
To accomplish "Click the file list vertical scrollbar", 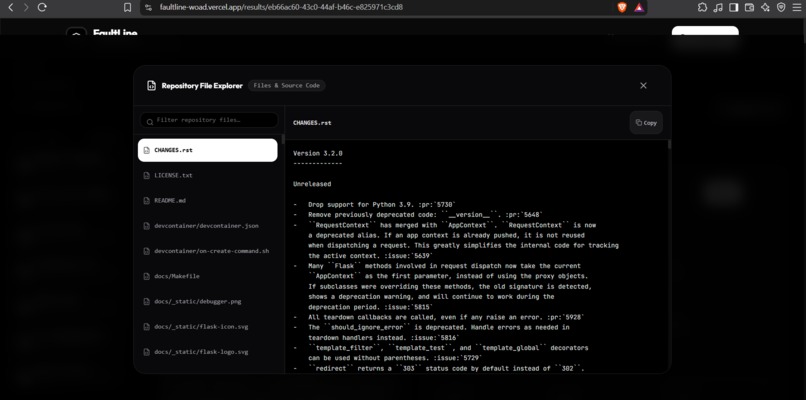I will [x=283, y=139].
